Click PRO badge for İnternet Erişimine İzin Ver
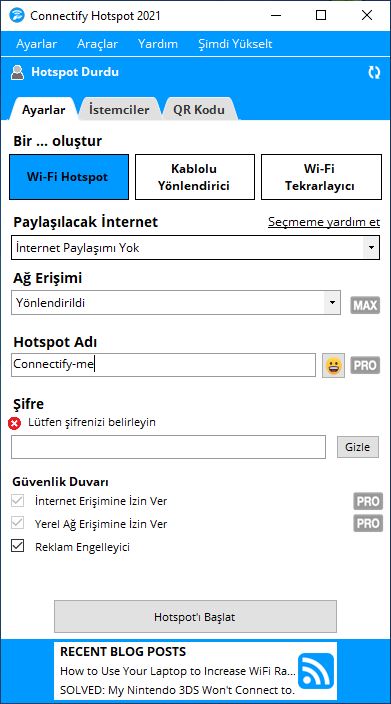Image resolution: width=391 pixels, height=704 pixels. [x=368, y=501]
